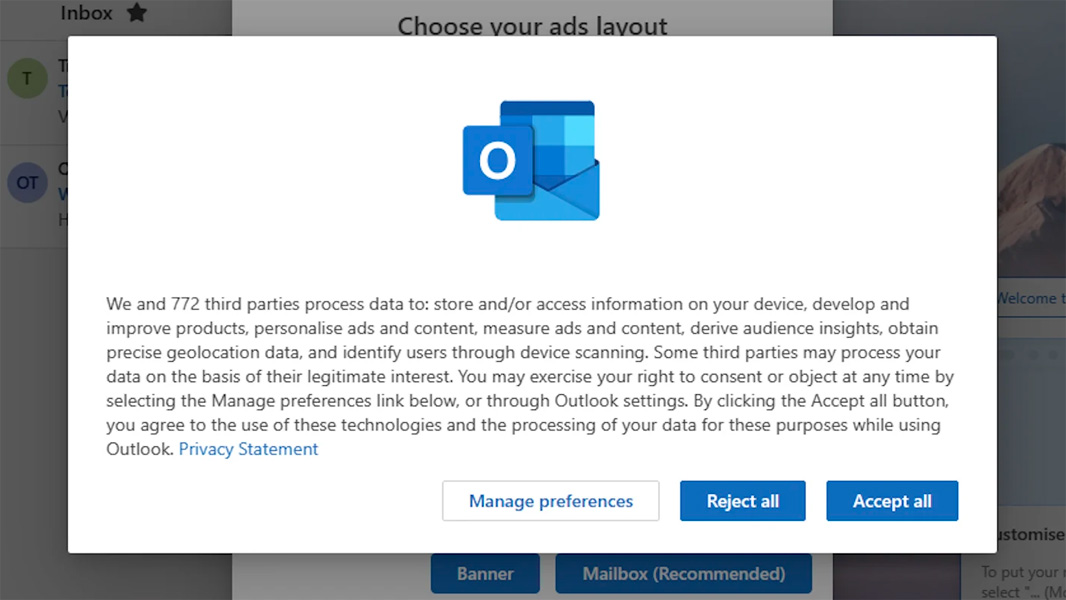Select the green T sender avatar
Screen dimensions: 1066x600
[x=27, y=78]
